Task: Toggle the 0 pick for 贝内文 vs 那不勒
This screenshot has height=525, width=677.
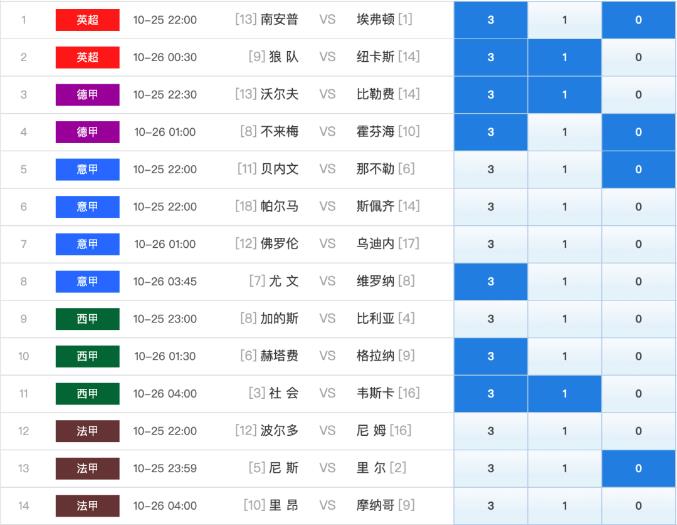Action: coord(638,169)
